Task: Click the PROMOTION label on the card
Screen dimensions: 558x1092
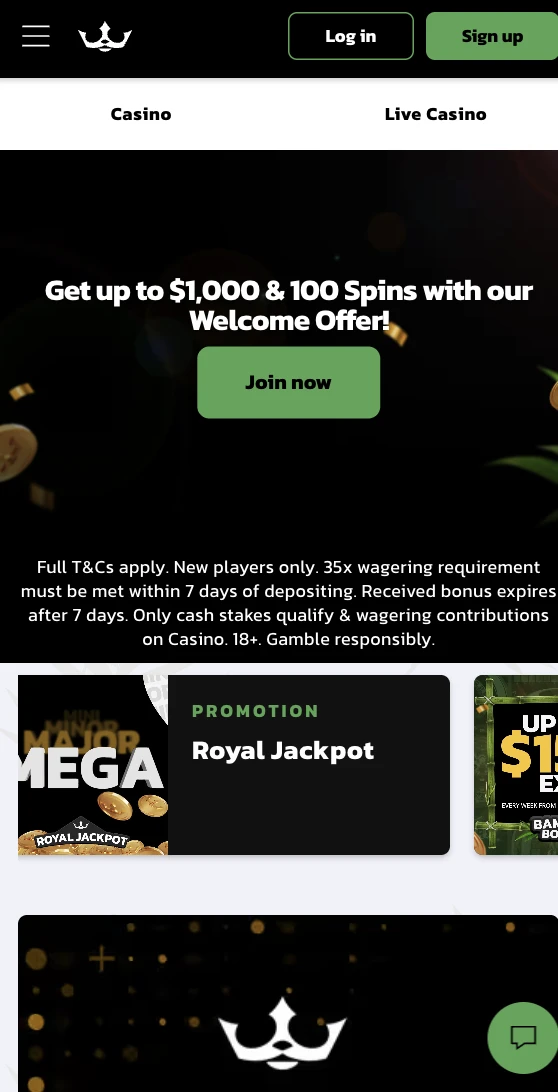Action: 255,711
